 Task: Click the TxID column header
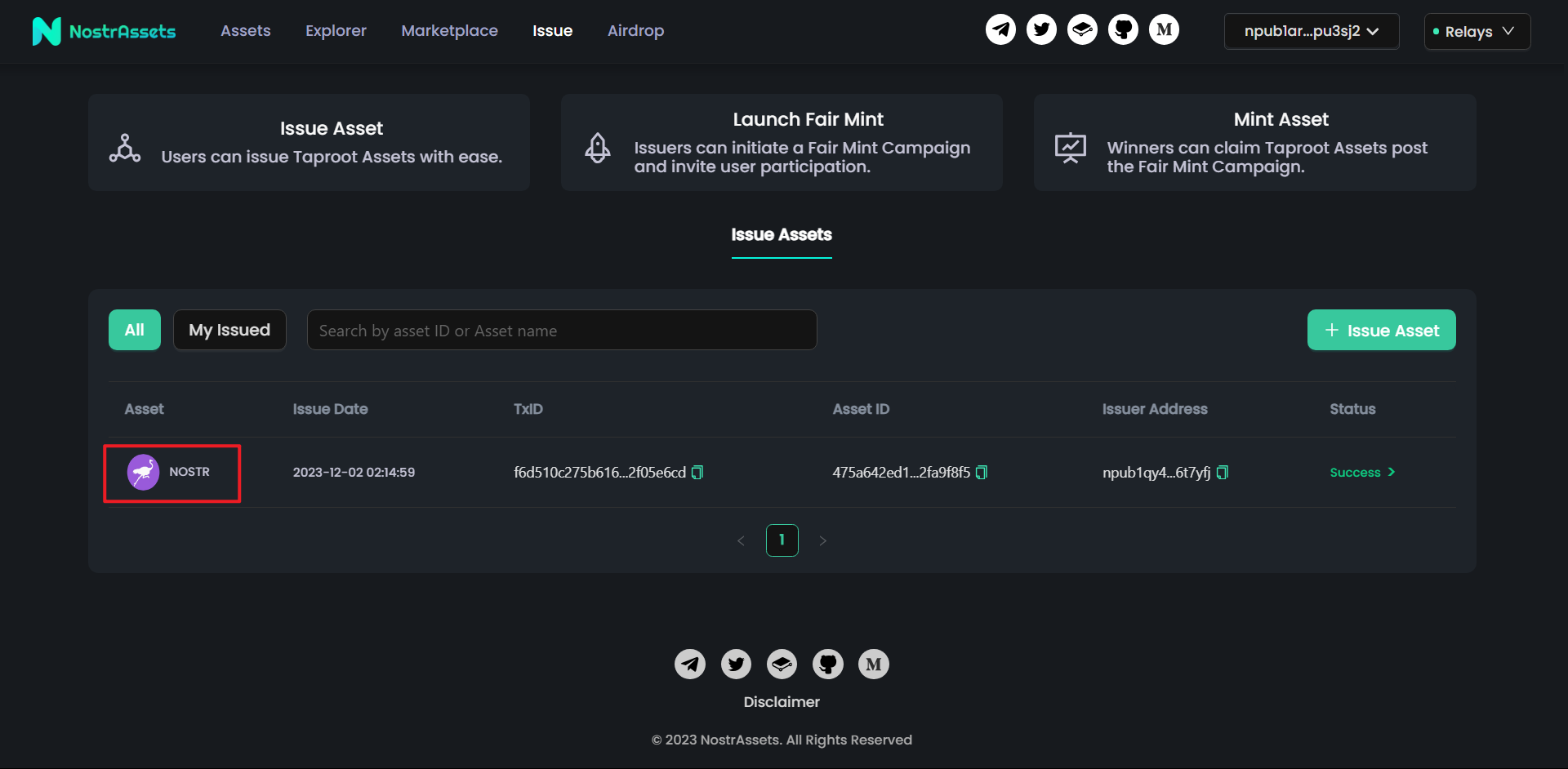pos(528,409)
